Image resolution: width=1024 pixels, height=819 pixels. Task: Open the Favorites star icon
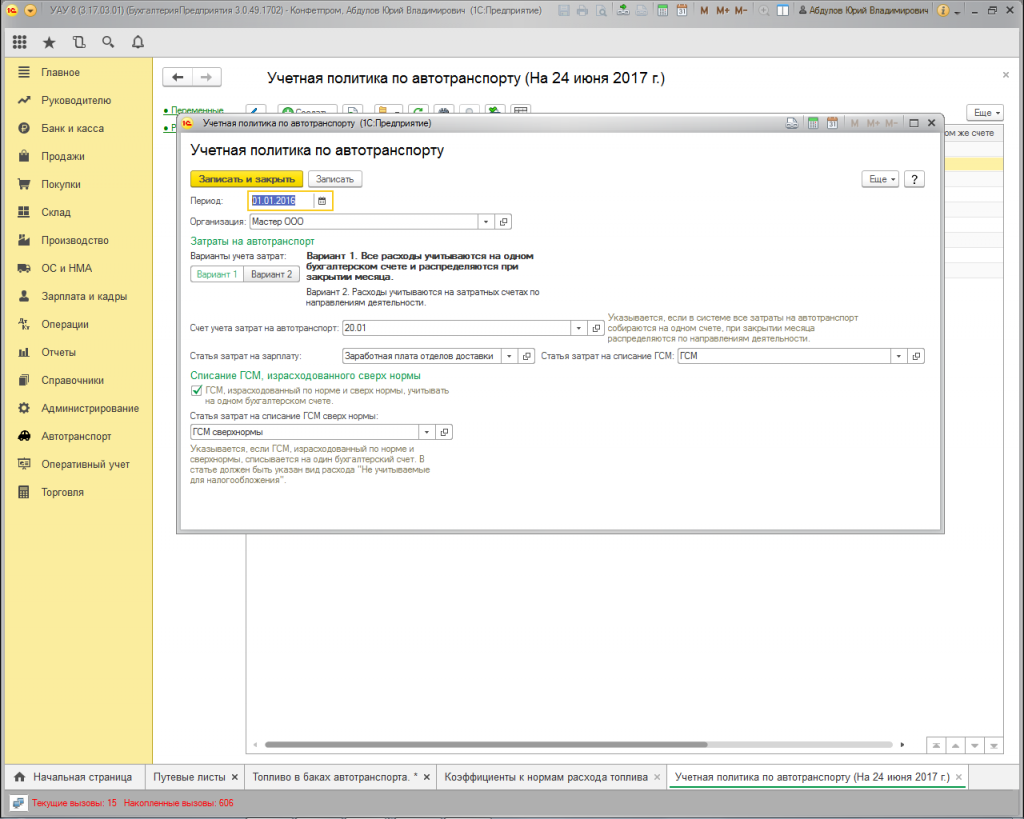[49, 42]
